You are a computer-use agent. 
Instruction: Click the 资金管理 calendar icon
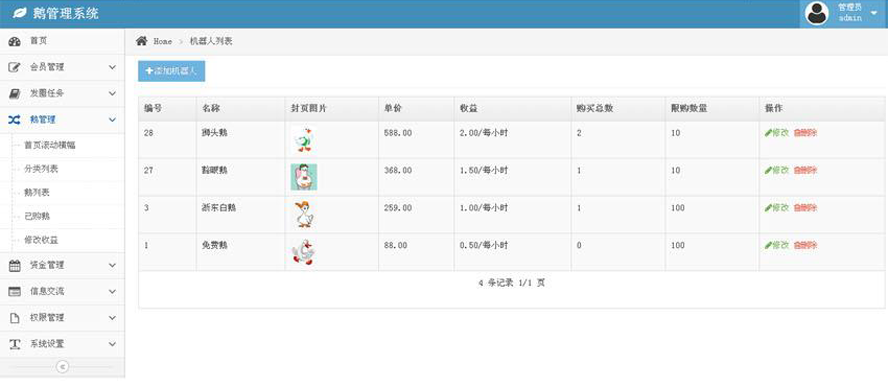click(x=15, y=265)
